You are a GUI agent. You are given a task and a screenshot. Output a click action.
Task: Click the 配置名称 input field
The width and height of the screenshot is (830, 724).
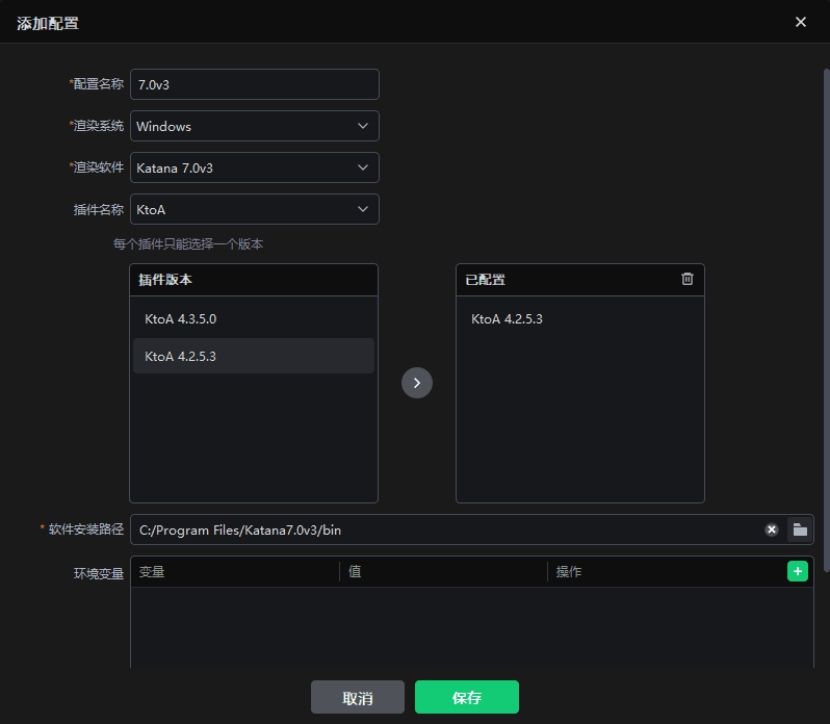coord(255,84)
